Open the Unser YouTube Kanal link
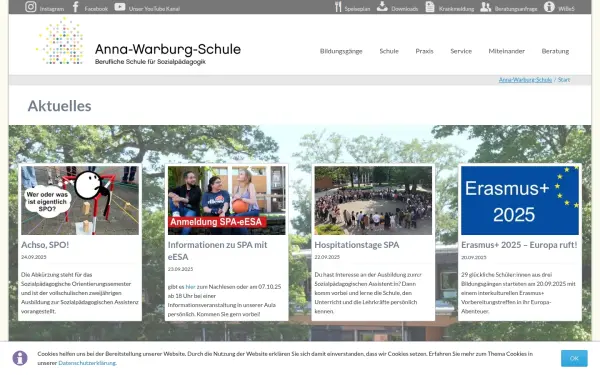Screen dimensions: 600x375 pyautogui.click(x=154, y=9)
